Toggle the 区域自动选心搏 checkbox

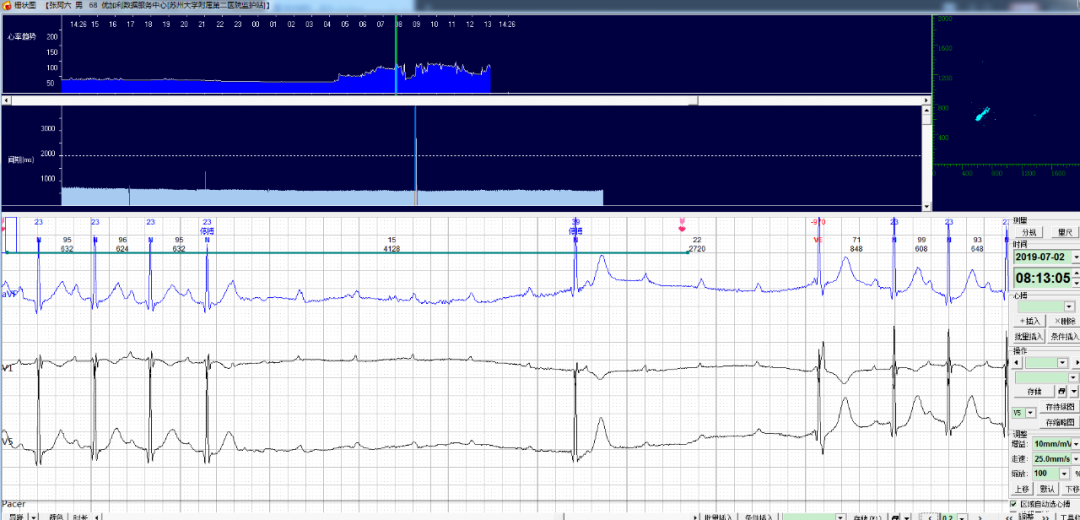[1014, 504]
